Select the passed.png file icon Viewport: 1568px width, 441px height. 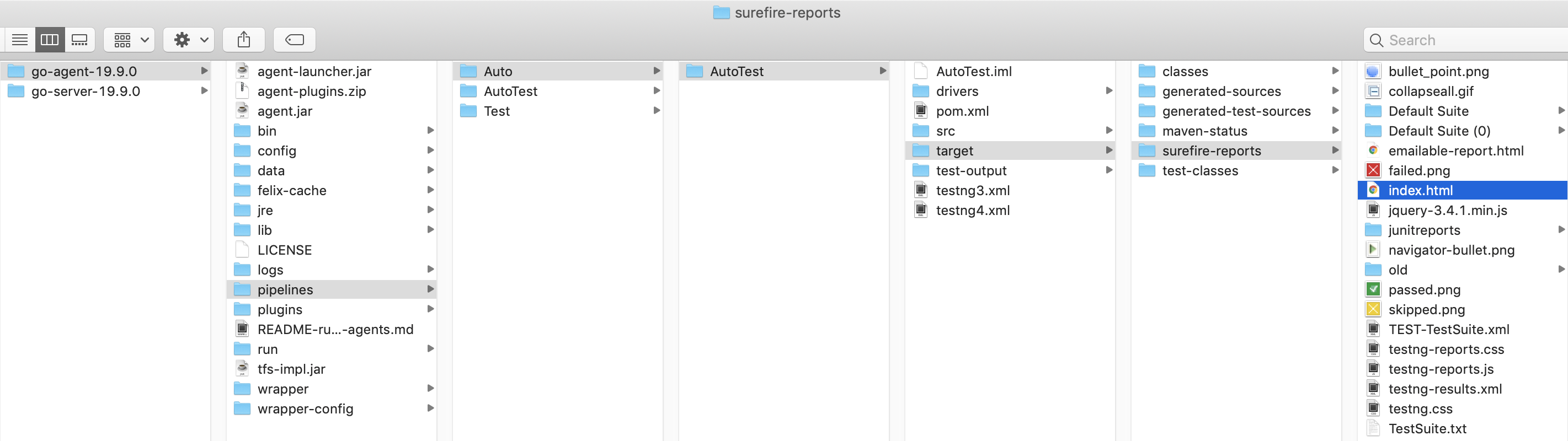click(x=1373, y=289)
